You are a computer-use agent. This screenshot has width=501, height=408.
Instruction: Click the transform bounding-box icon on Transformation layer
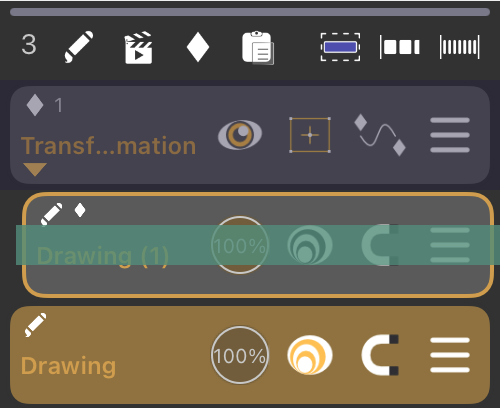[x=310, y=135]
